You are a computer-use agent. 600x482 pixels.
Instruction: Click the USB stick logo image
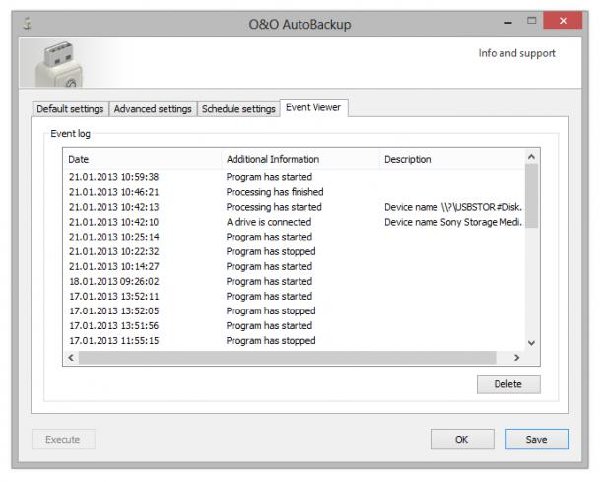click(x=59, y=64)
